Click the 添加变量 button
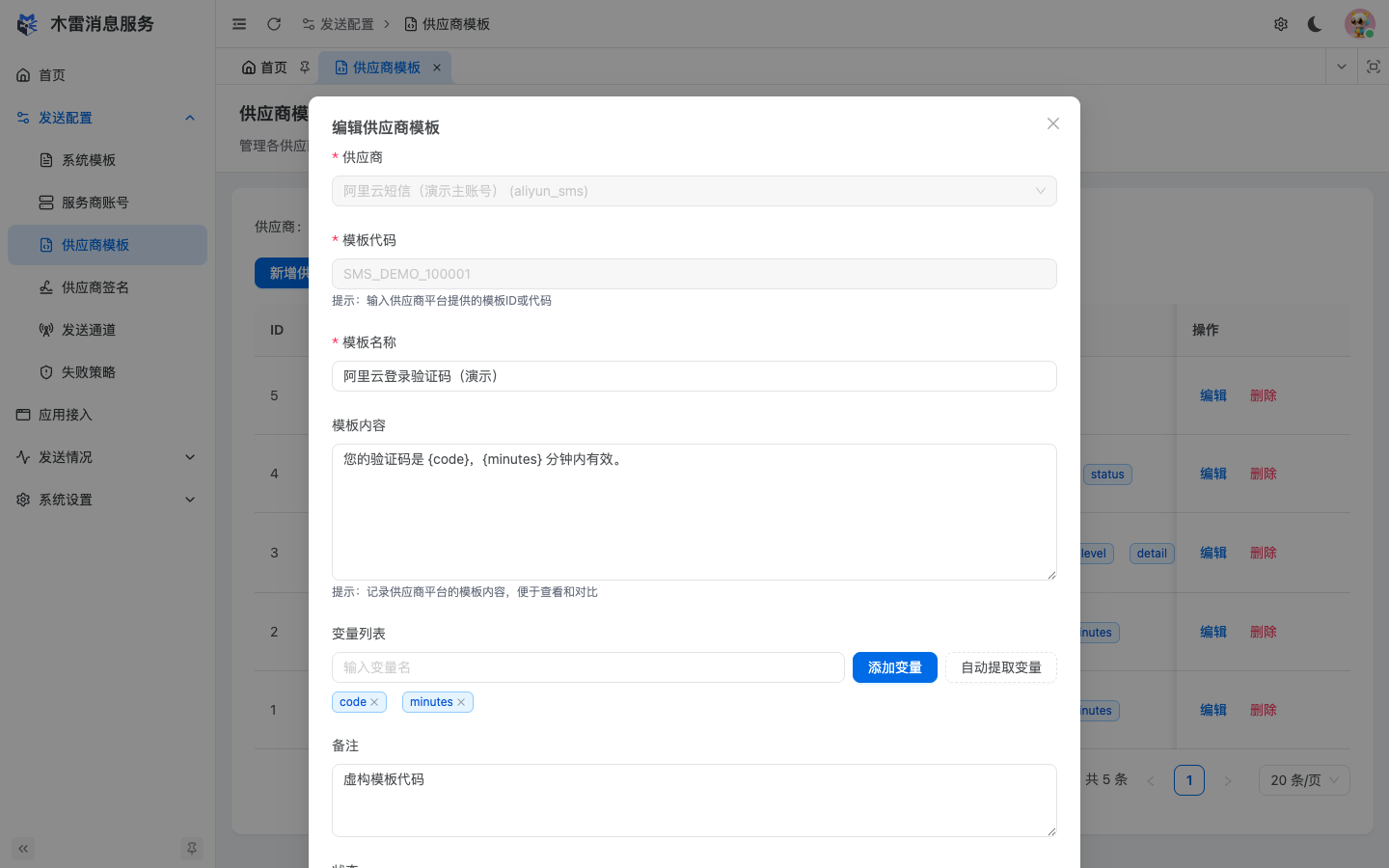The height and width of the screenshot is (868, 1389). pos(895,667)
